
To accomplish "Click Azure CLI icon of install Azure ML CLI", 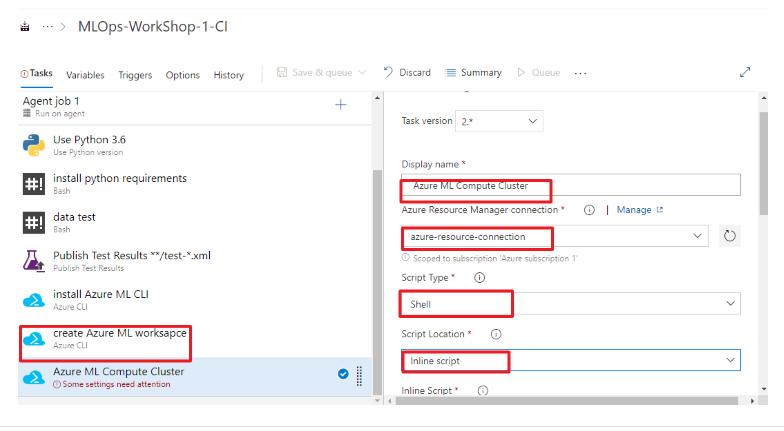I will 34,300.
